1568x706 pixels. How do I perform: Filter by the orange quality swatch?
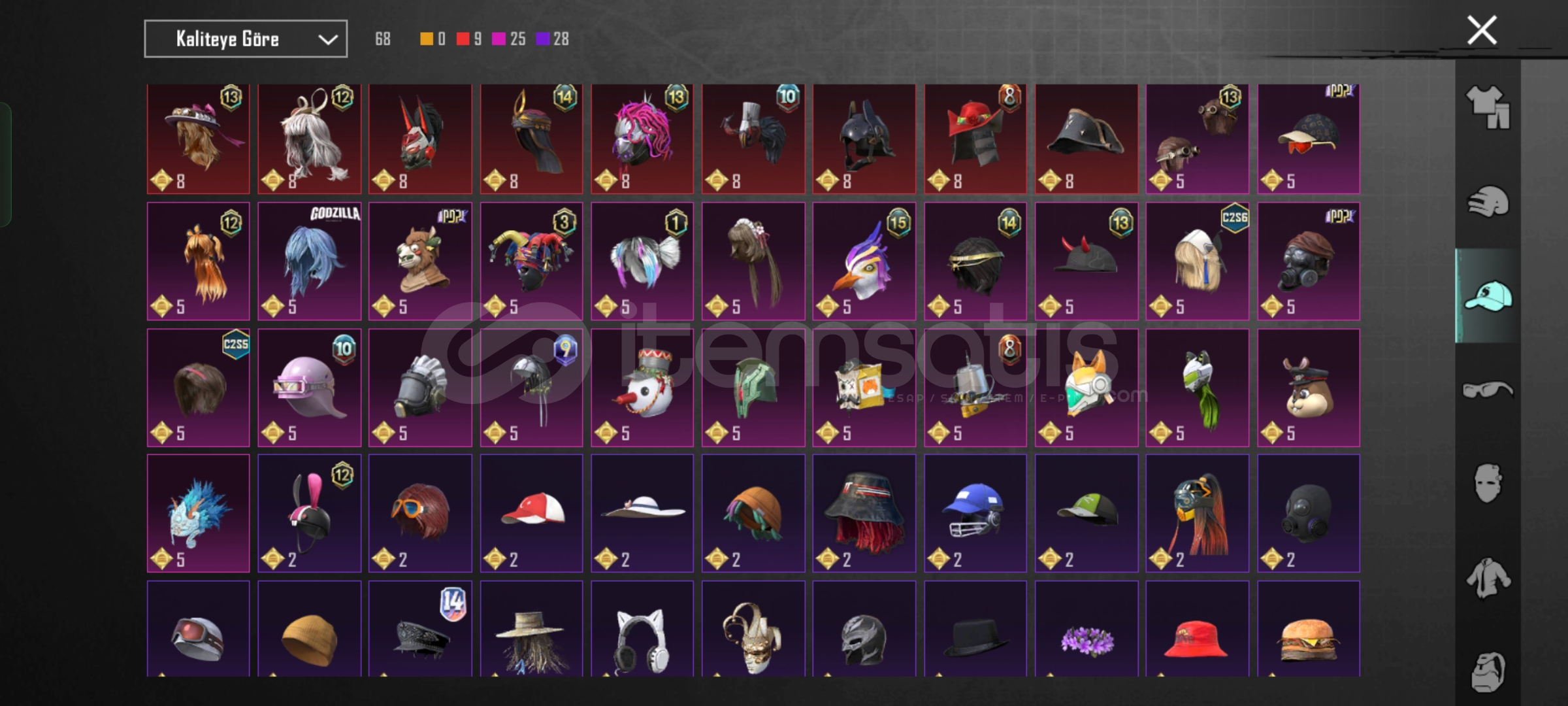pyautogui.click(x=427, y=39)
